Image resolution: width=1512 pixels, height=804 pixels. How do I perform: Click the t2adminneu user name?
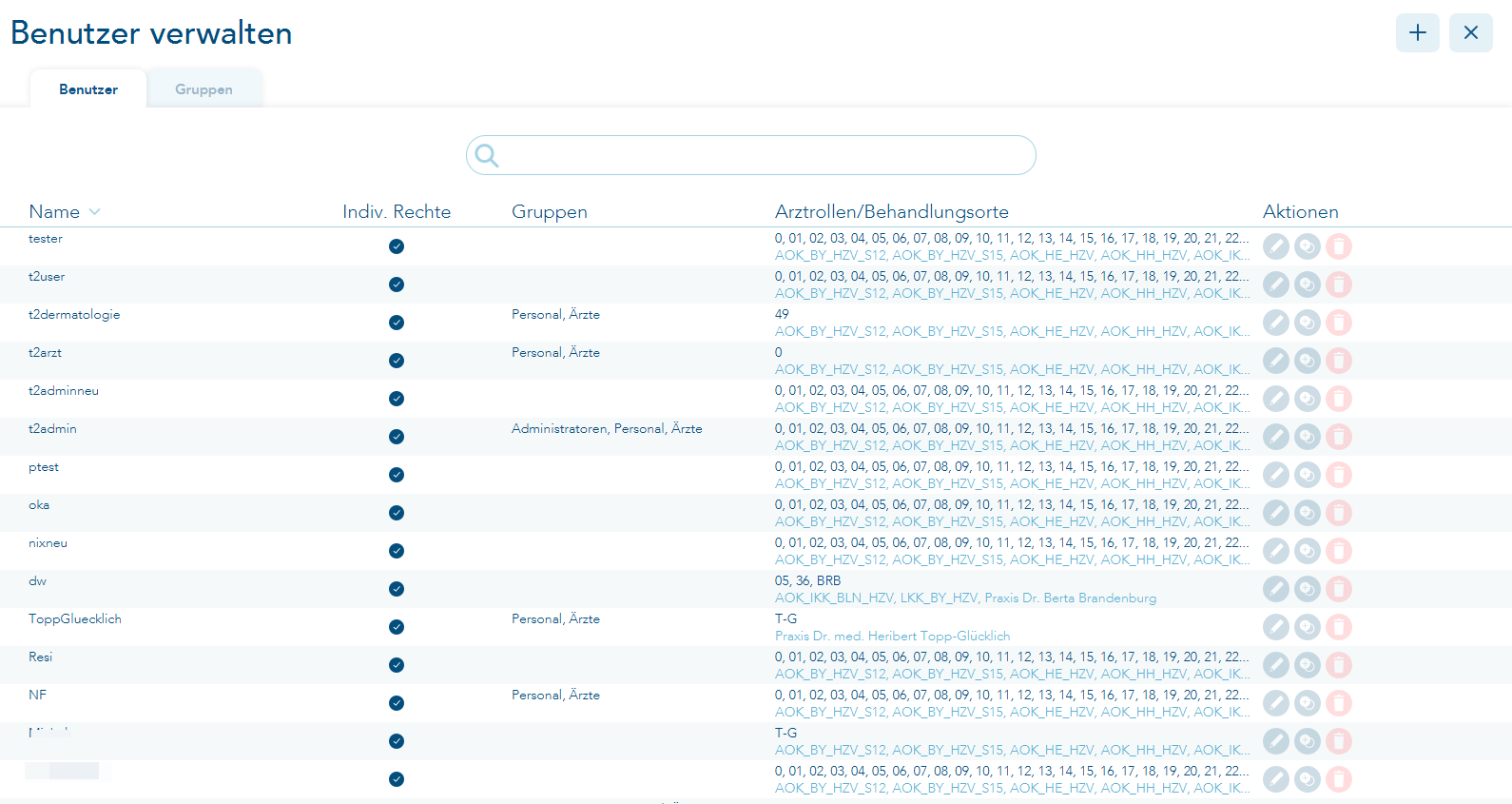point(64,391)
